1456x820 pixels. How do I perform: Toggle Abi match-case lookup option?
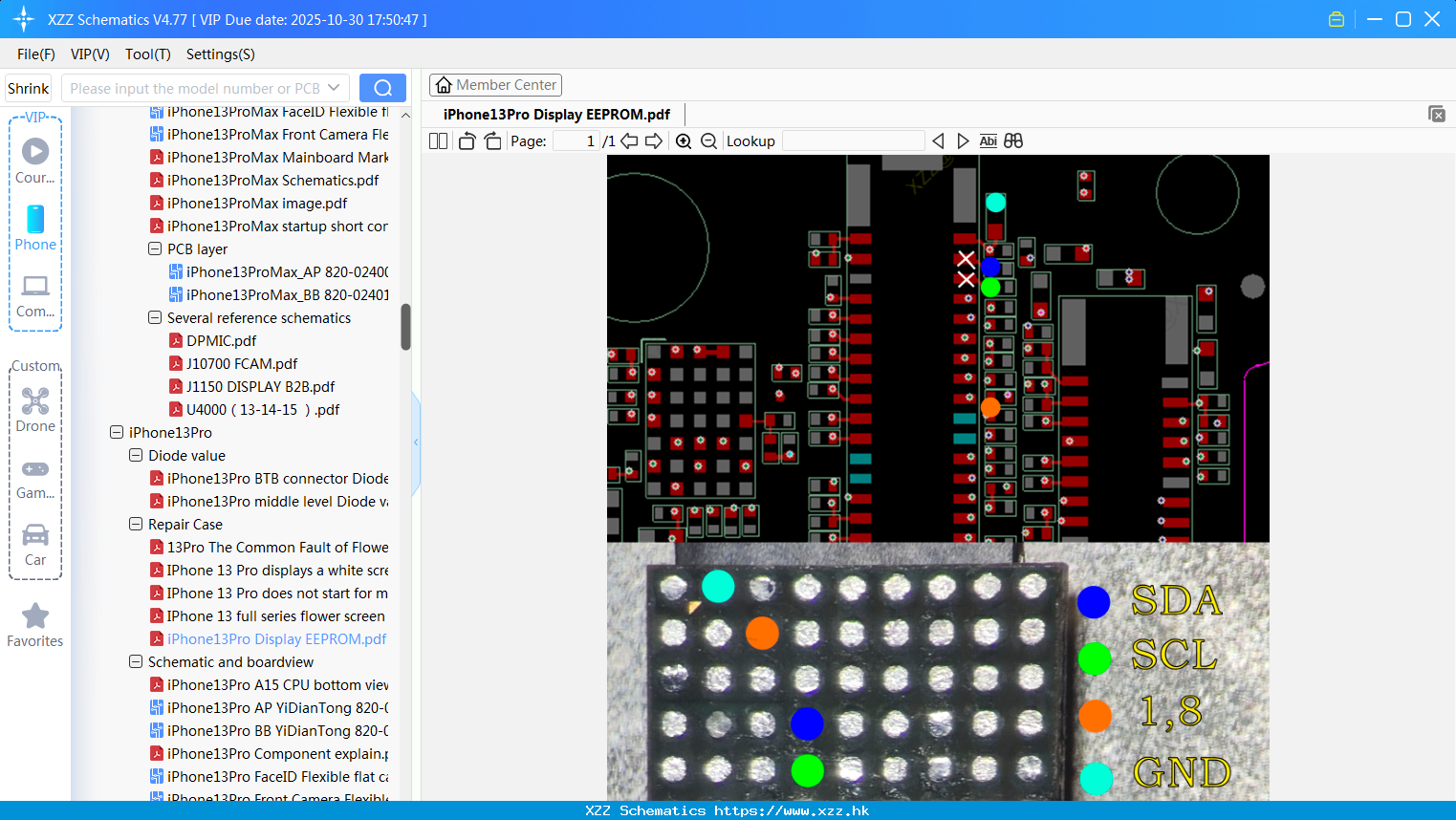[x=988, y=140]
